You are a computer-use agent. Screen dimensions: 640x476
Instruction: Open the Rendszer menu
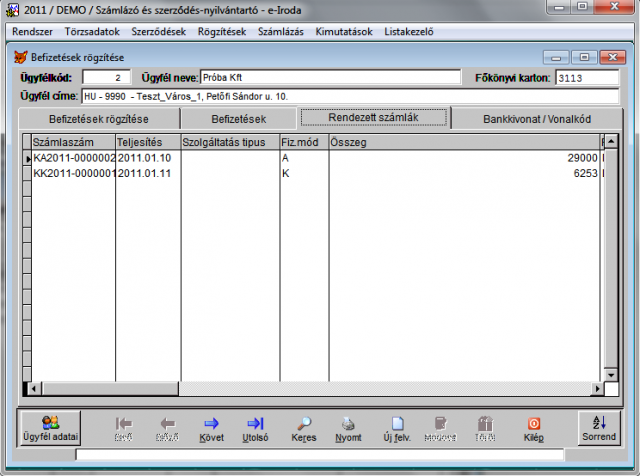click(33, 32)
